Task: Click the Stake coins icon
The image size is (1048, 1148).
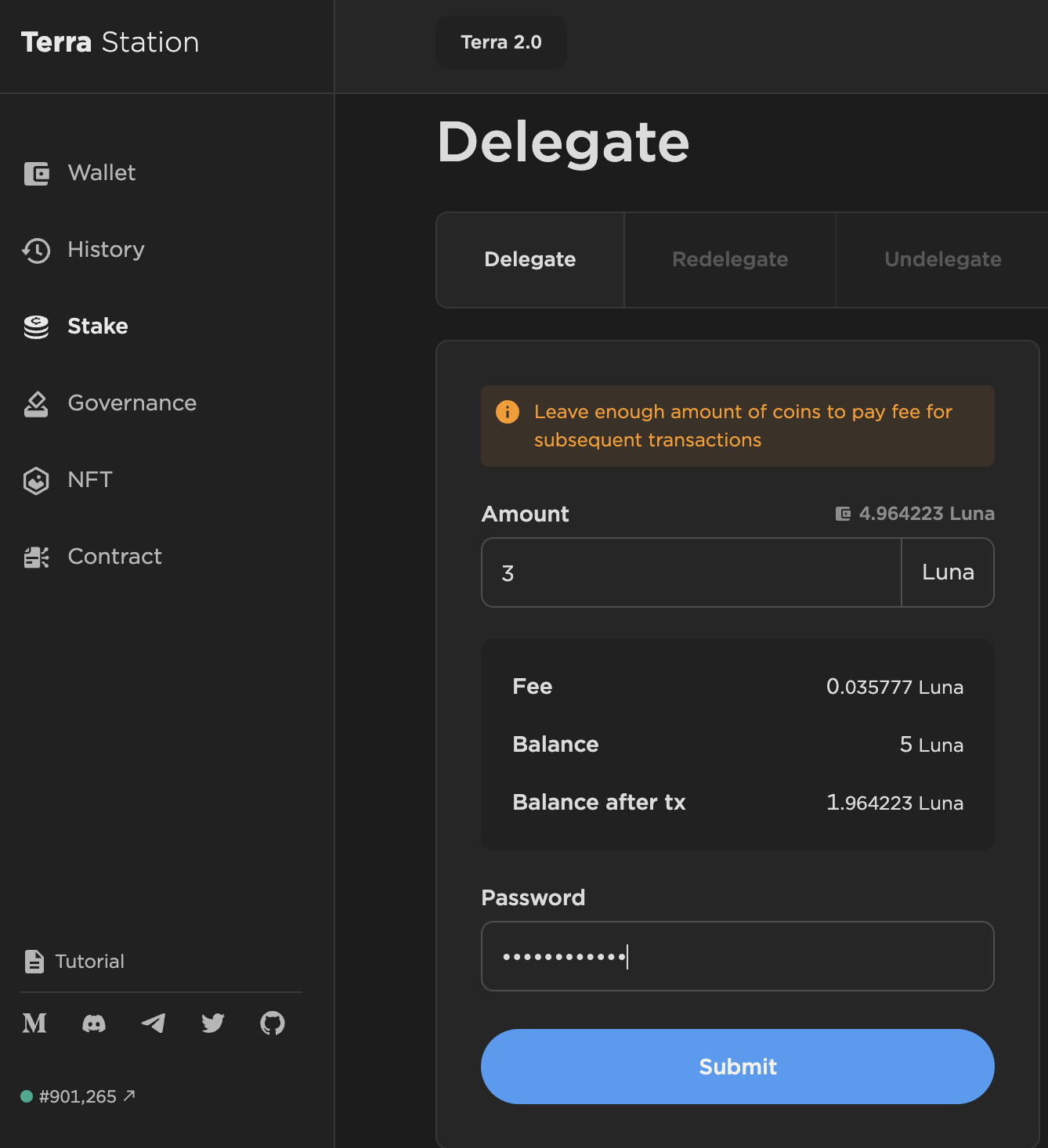Action: (x=36, y=327)
